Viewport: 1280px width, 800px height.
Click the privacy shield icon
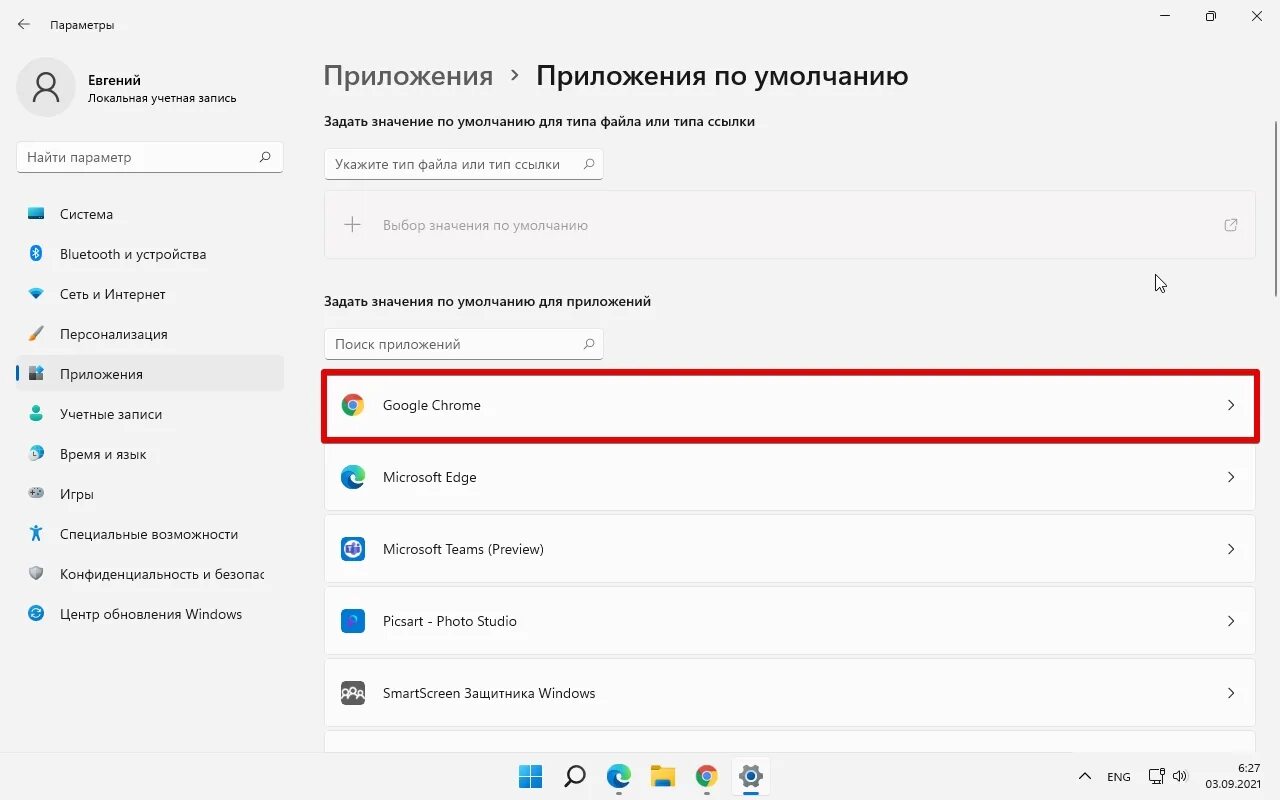point(36,574)
